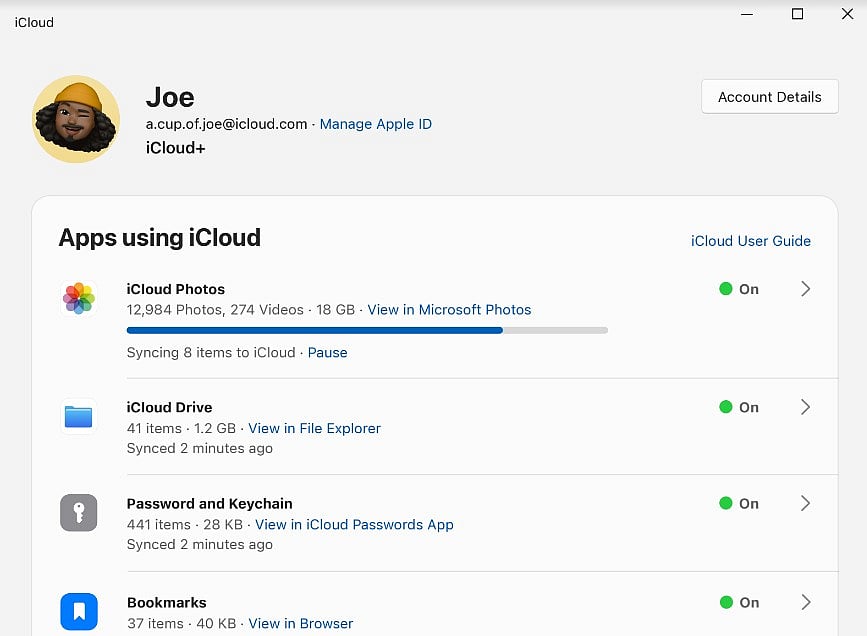Pause the syncing of 8 items
Viewport: 867px width, 636px height.
328,352
